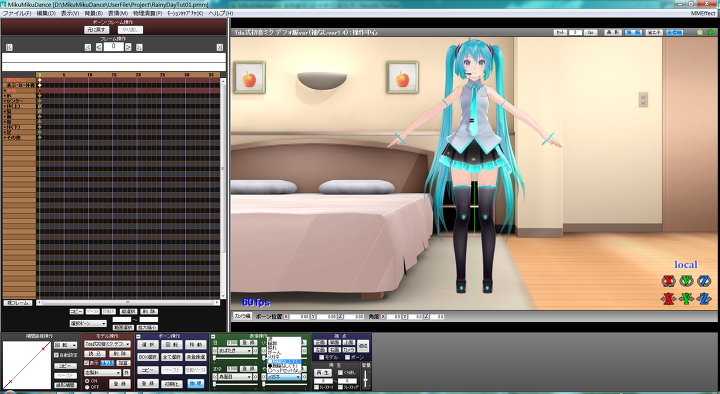The height and width of the screenshot is (394, 720).
Task: Click the red keyframe marker on 表情 row
Action: coord(39,90)
